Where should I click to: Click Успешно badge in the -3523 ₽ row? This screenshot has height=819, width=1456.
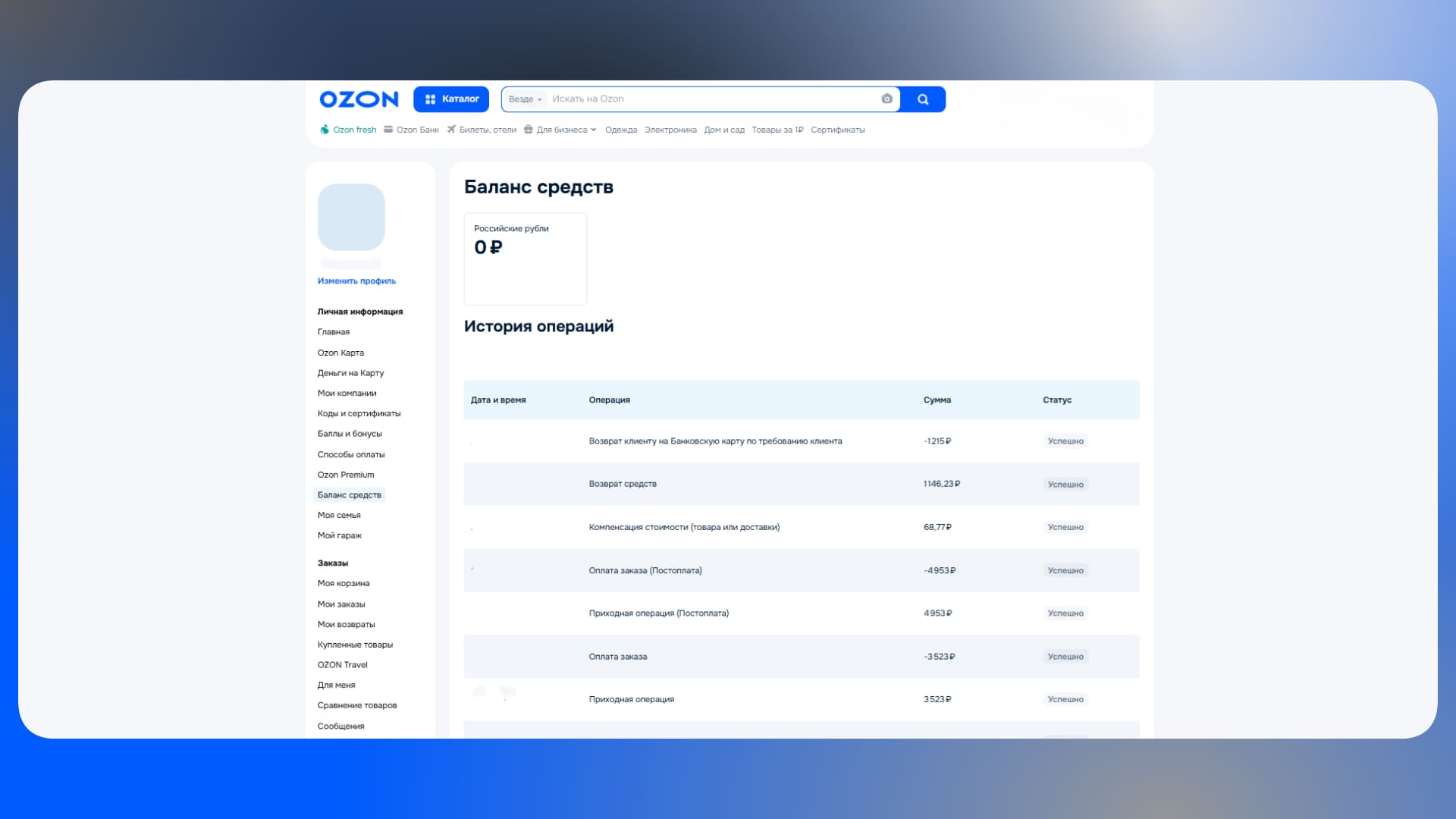1065,657
